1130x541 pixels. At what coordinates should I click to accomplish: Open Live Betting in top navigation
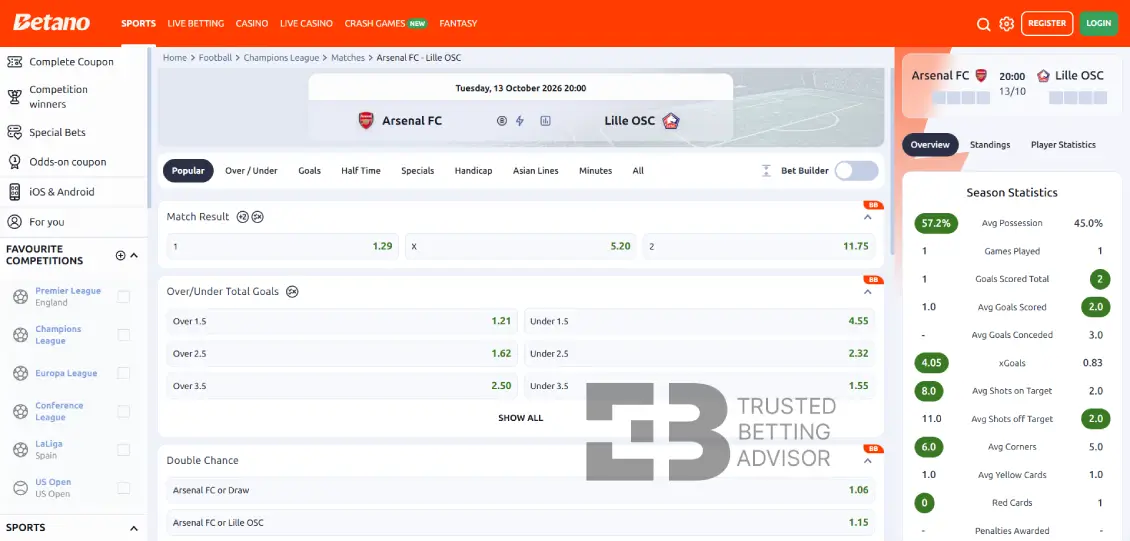(196, 24)
